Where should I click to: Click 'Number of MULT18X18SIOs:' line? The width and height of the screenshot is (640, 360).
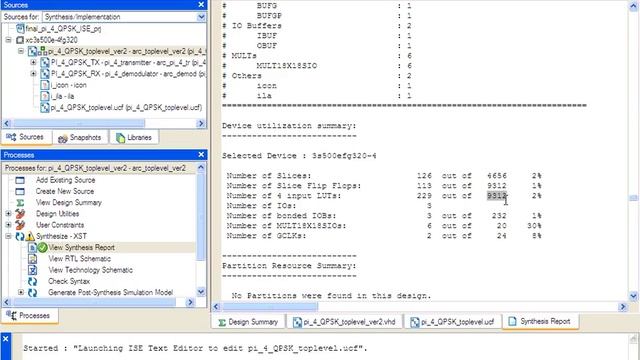[x=384, y=226]
